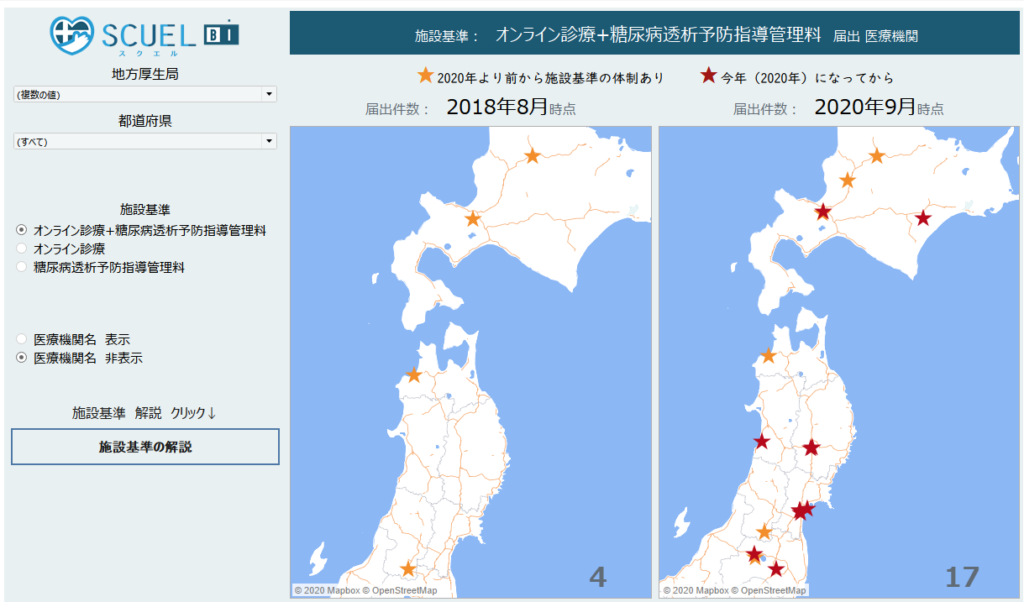The height and width of the screenshot is (602, 1024).
Task: Click OpenStreetMap attribution on left map
Action: (x=403, y=591)
